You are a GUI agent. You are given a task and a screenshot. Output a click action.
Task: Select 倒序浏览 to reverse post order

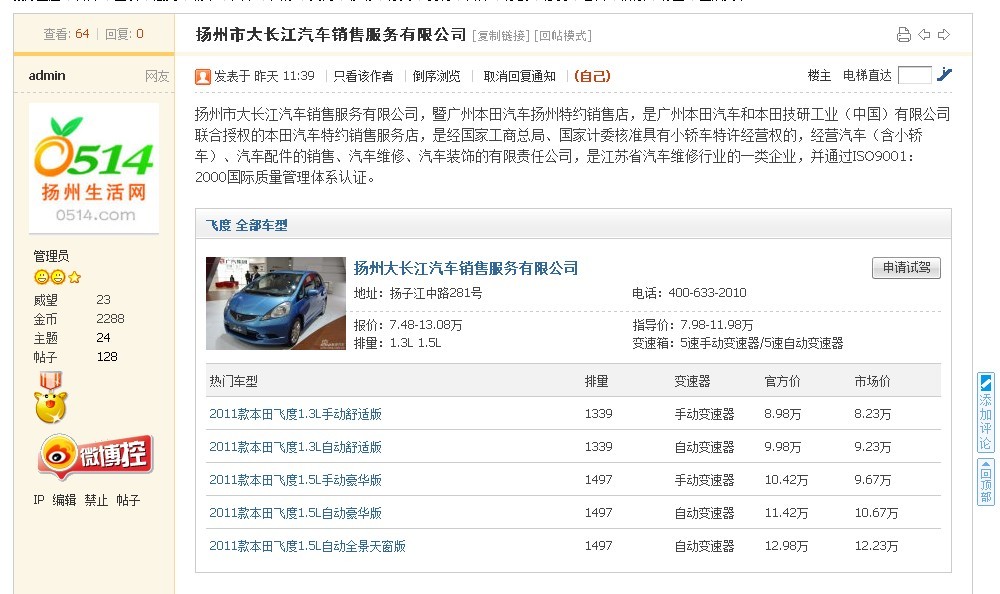pos(436,77)
